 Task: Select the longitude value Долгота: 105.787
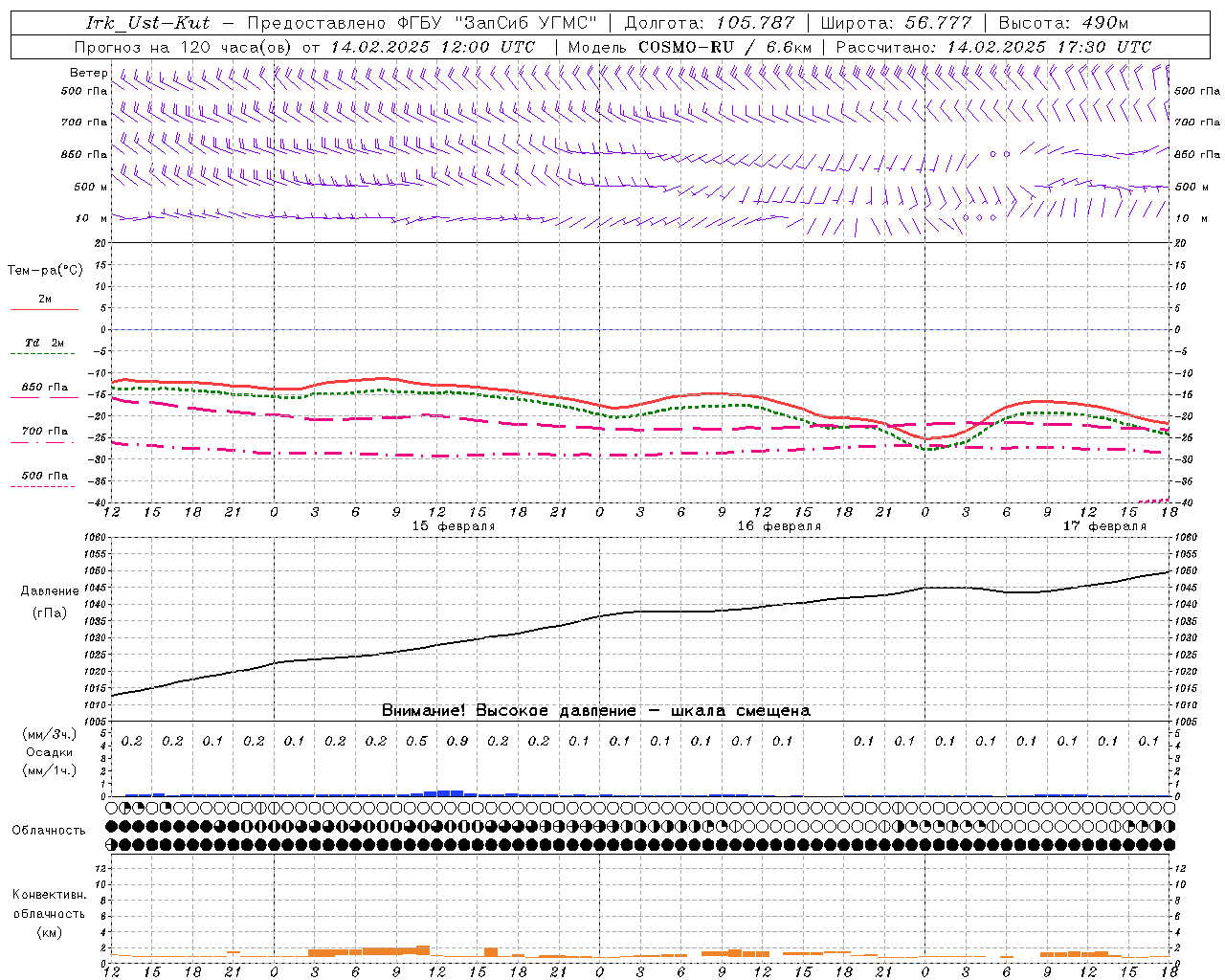point(709,23)
